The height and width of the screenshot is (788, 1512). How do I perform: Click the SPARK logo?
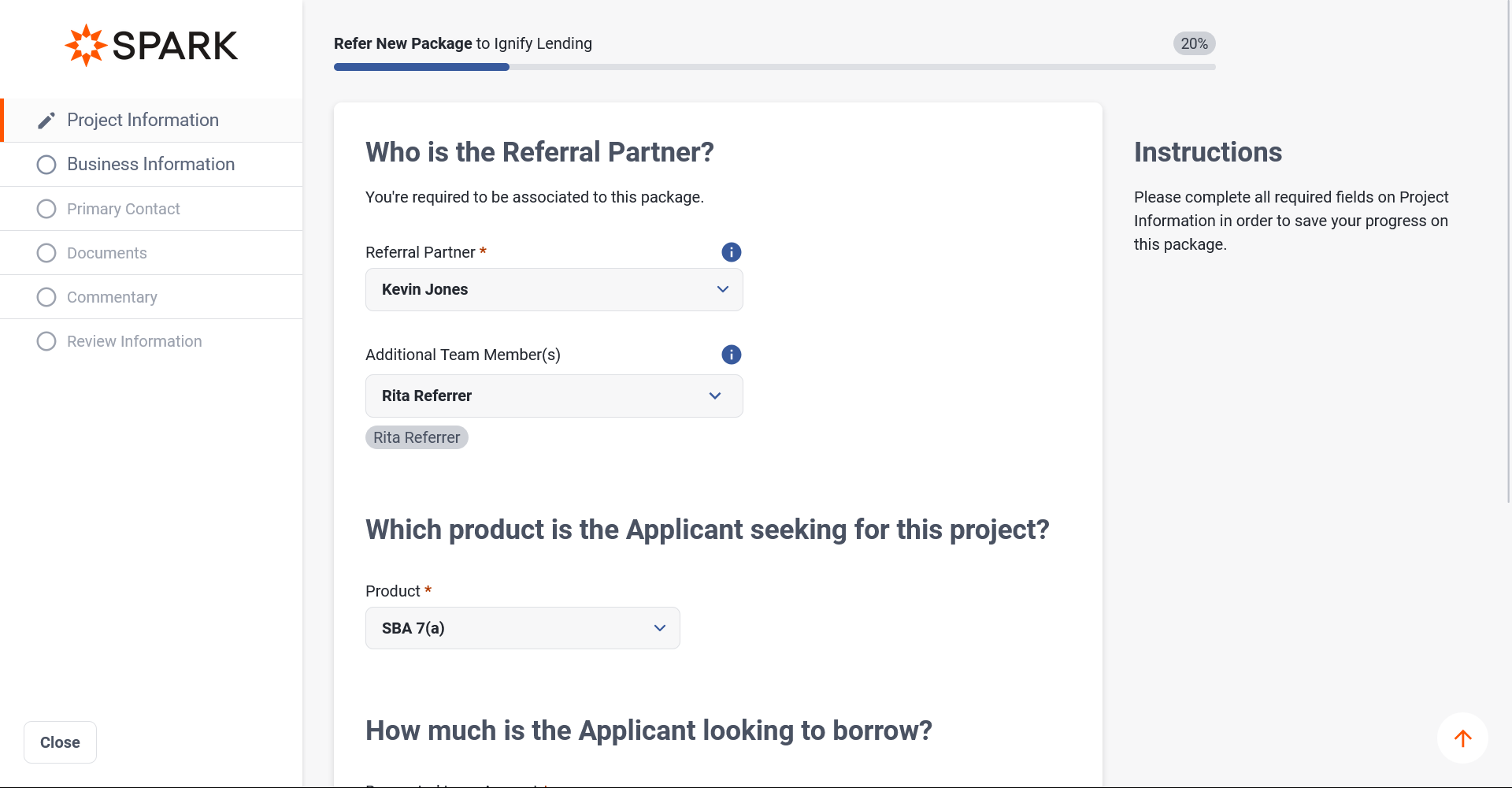tap(151, 45)
